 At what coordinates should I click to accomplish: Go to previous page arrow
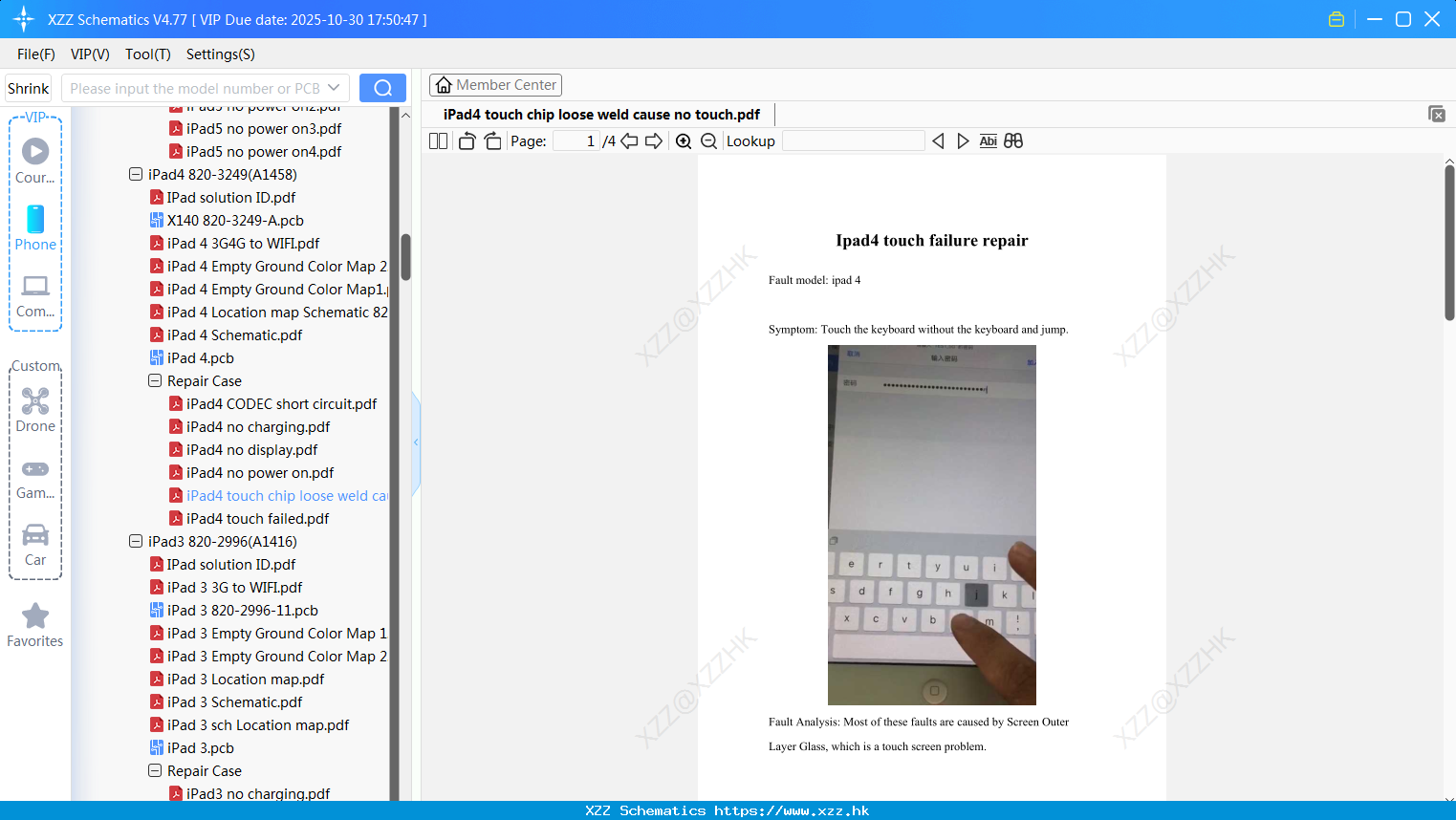click(x=629, y=141)
